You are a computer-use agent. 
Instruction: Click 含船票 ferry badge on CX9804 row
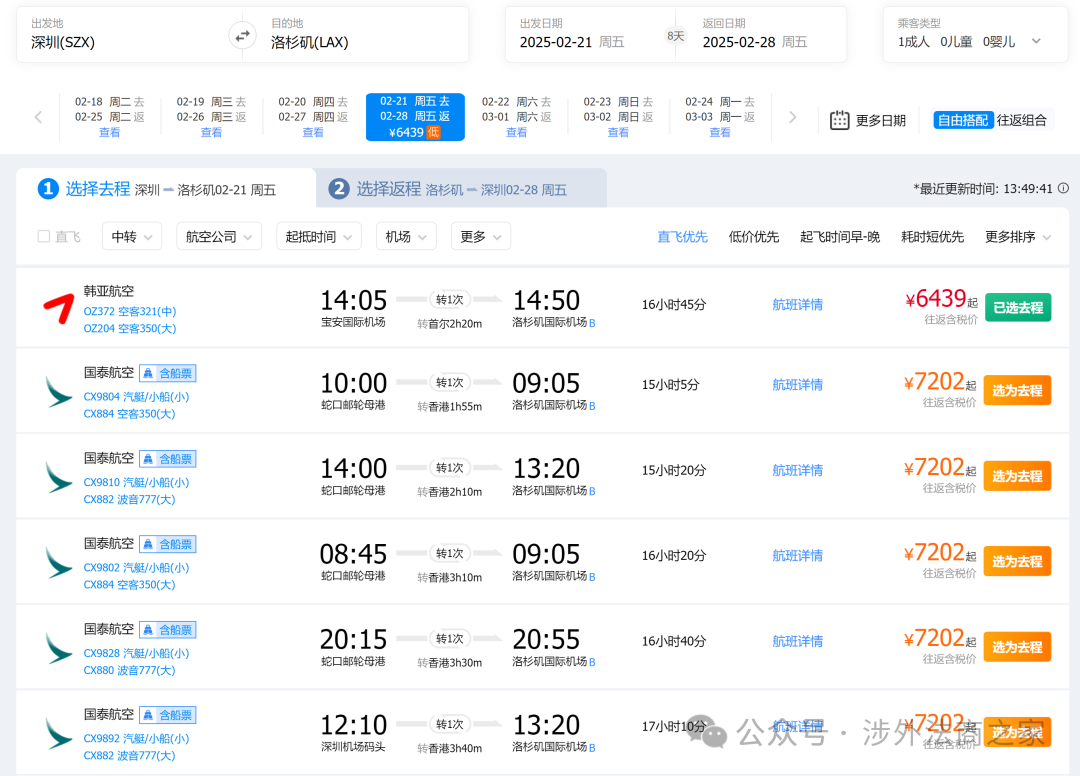(x=167, y=373)
